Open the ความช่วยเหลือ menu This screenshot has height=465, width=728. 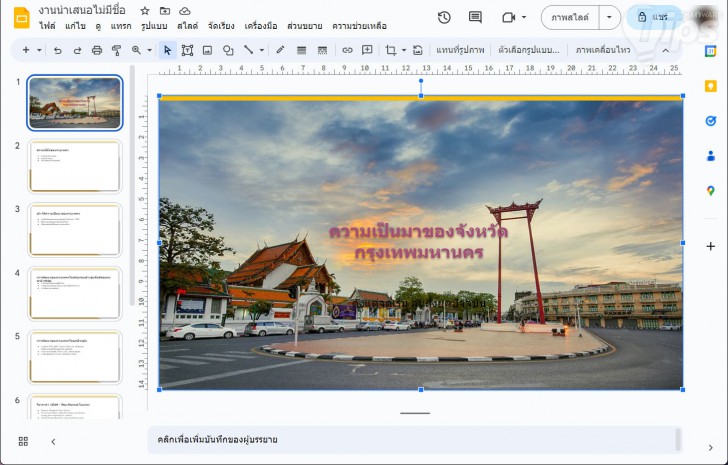359,26
